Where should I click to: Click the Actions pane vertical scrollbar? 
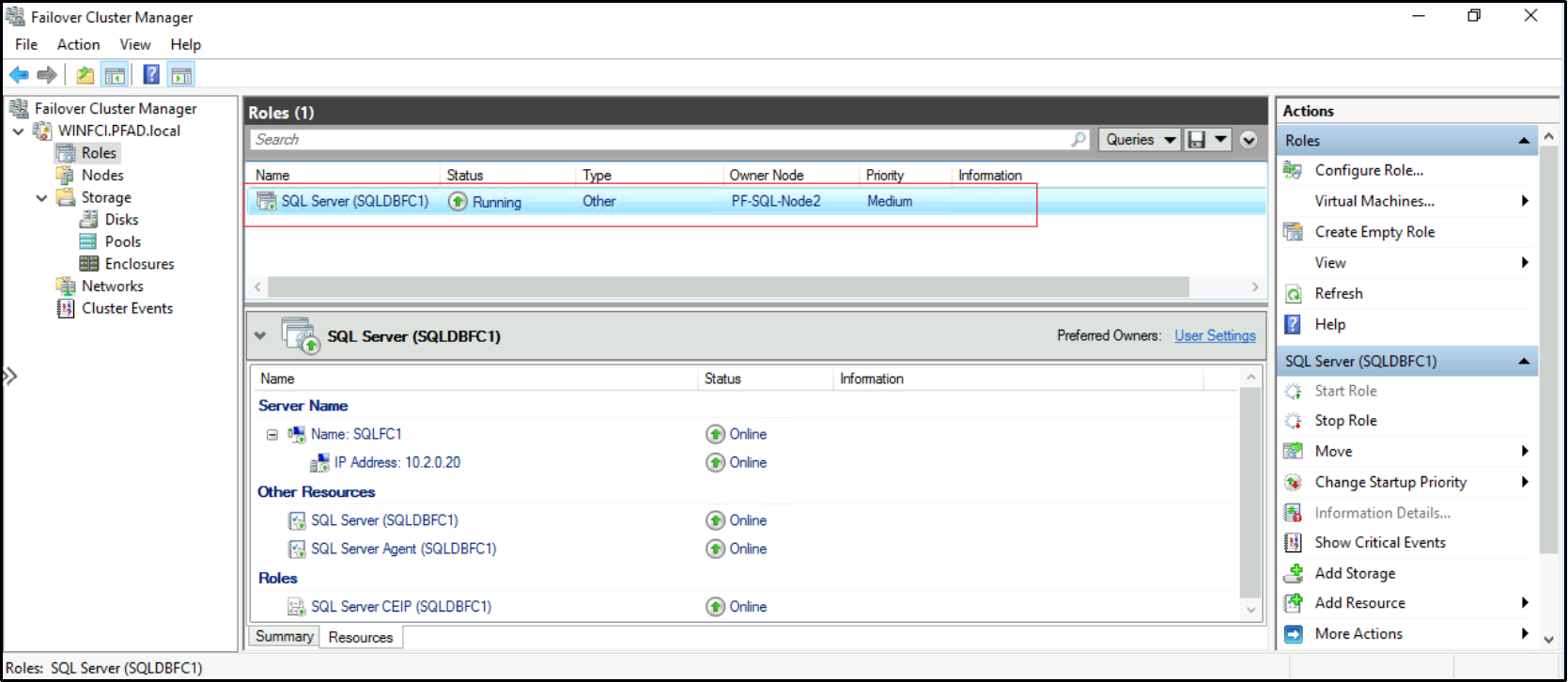click(1549, 349)
